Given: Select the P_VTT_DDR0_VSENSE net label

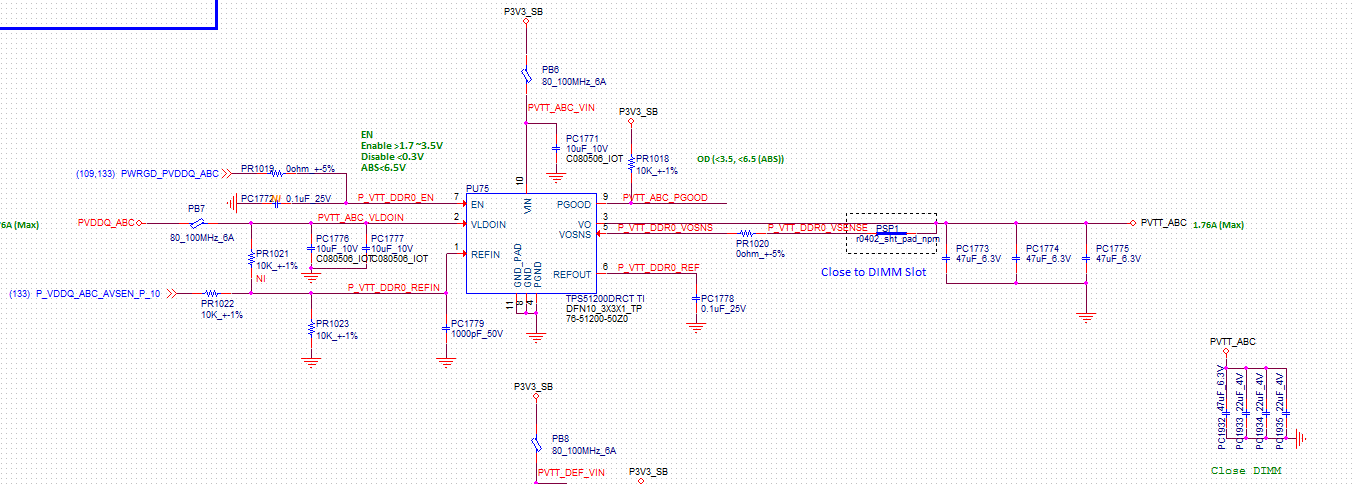Looking at the screenshot, I should pos(818,227).
